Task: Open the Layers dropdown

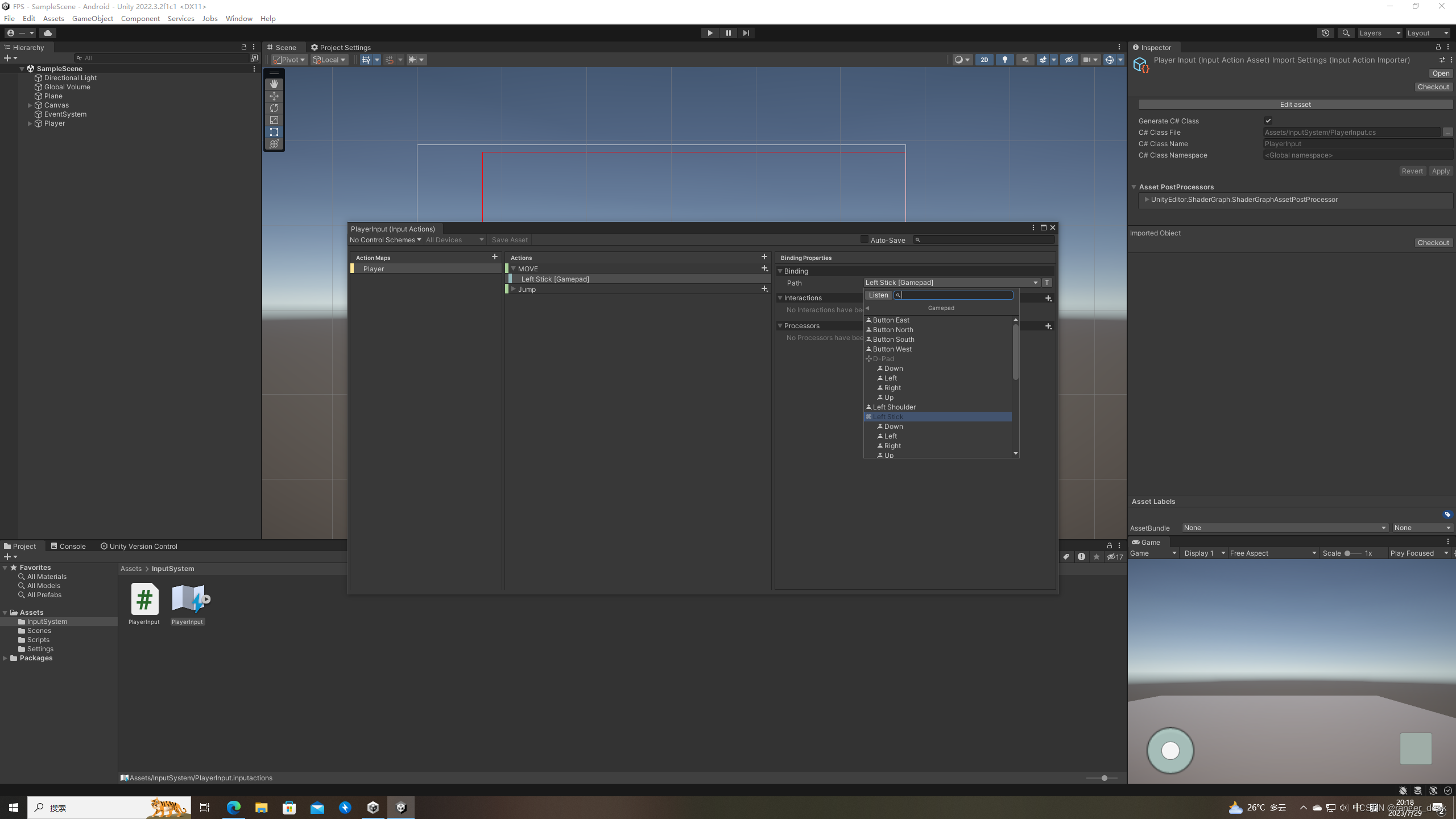Action: [1379, 33]
